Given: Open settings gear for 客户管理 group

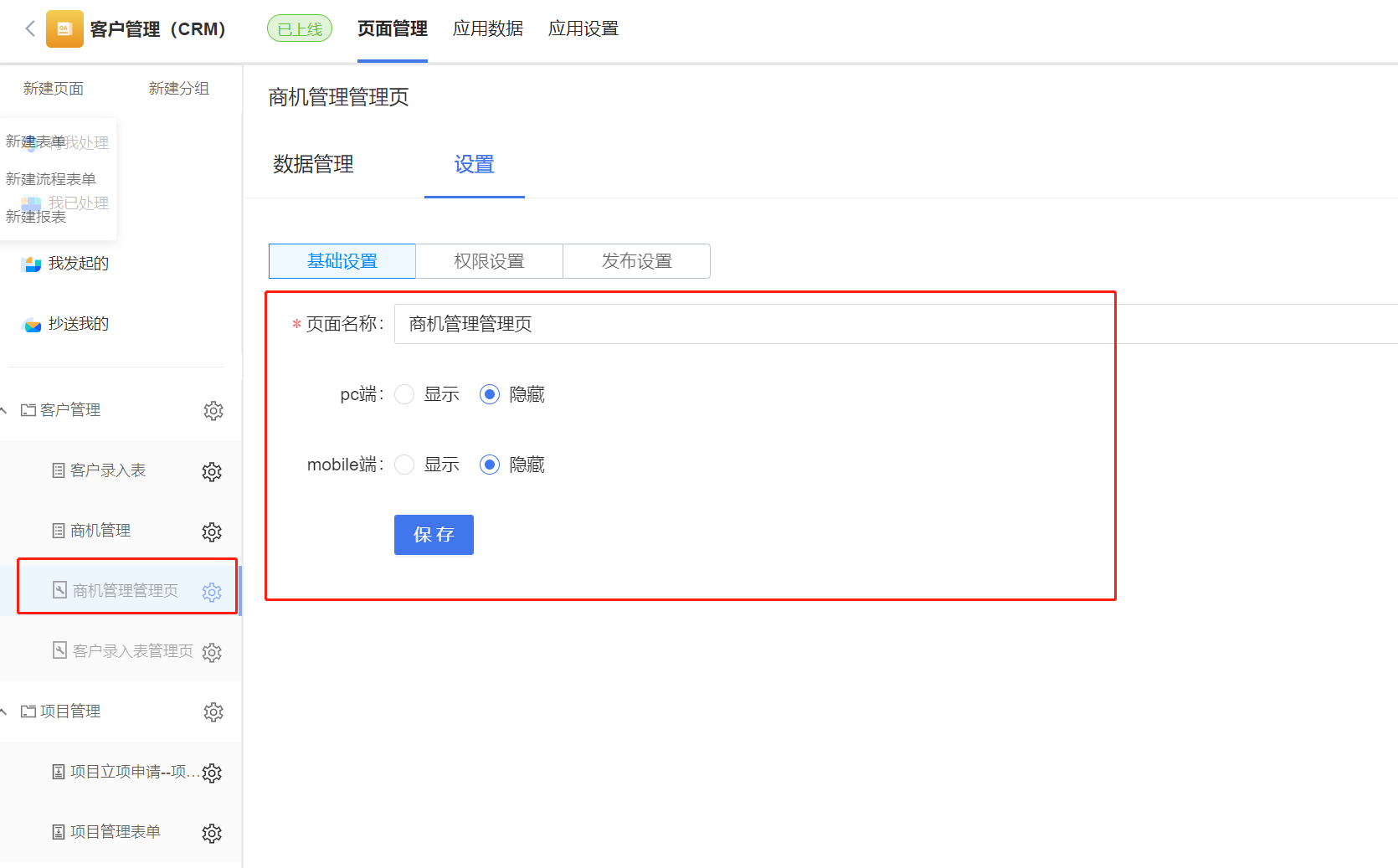Looking at the screenshot, I should (213, 411).
